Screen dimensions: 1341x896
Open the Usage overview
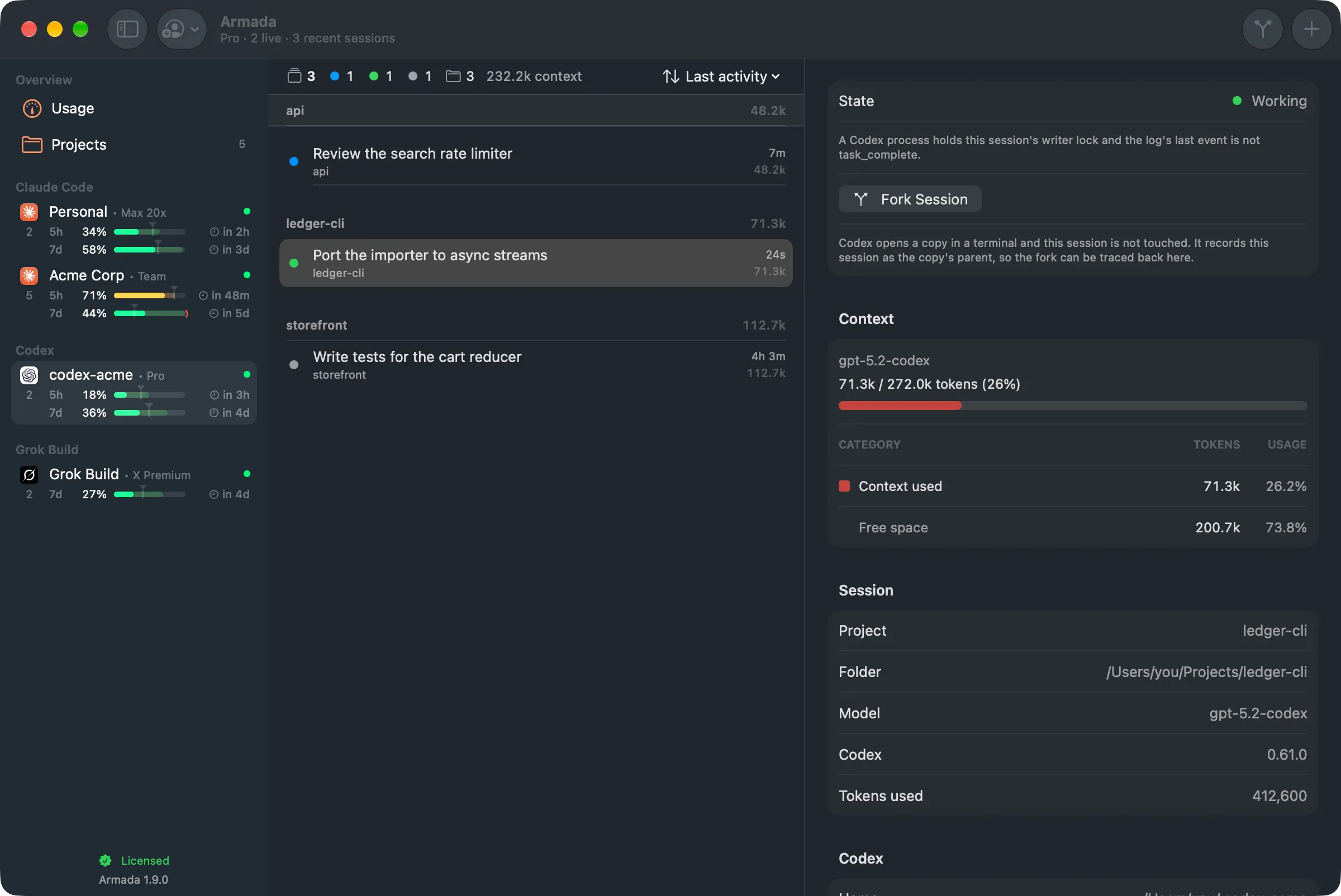click(x=134, y=108)
